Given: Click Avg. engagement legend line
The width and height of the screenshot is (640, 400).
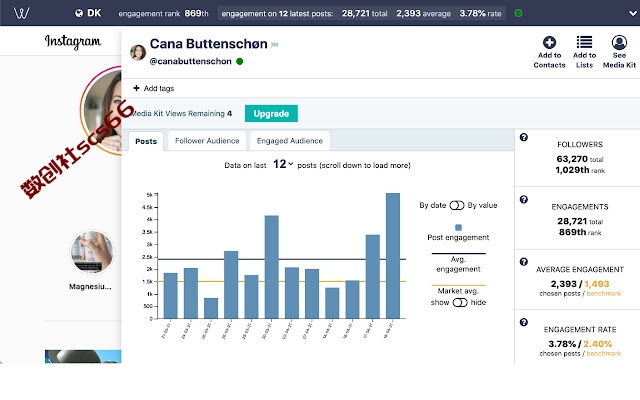Looking at the screenshot, I should click(x=459, y=253).
